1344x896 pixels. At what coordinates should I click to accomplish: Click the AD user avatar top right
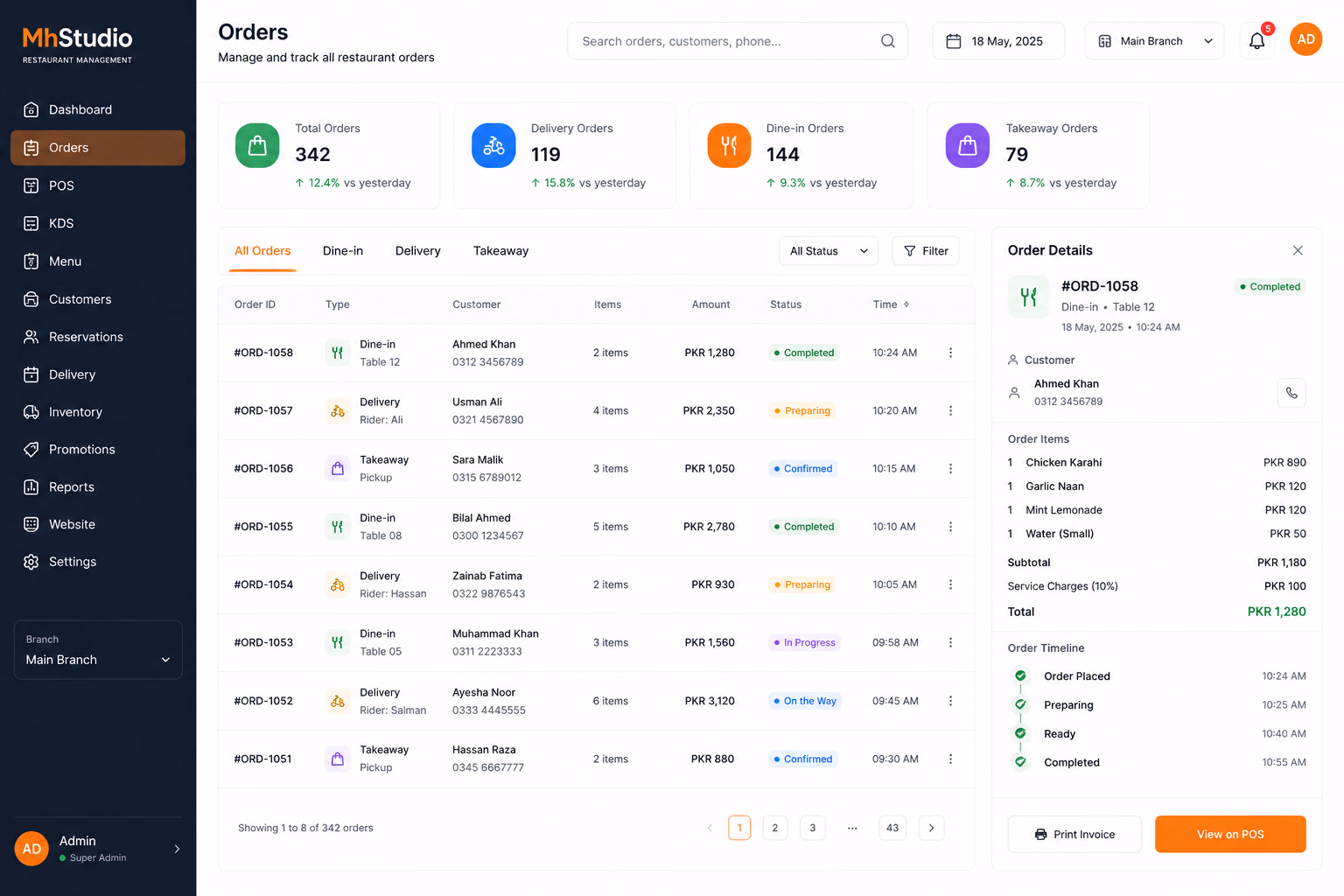coord(1305,39)
